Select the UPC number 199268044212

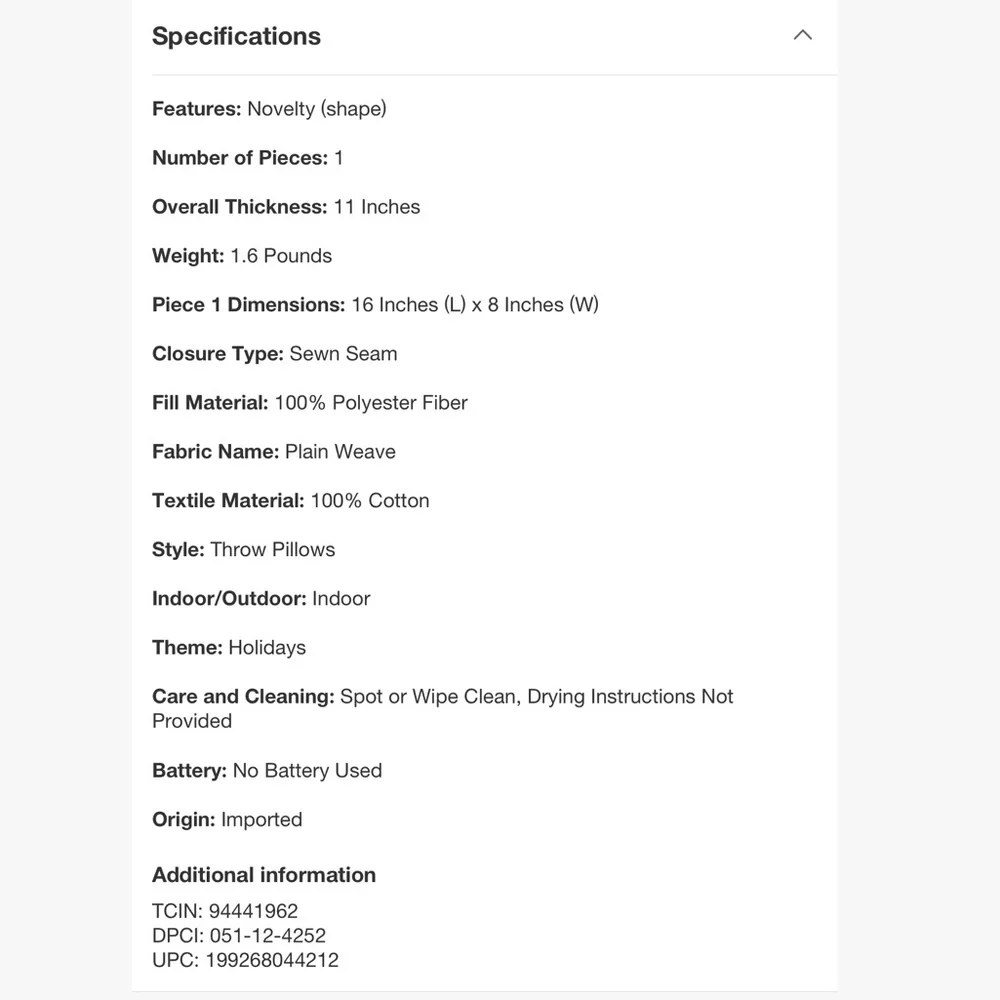click(x=272, y=960)
